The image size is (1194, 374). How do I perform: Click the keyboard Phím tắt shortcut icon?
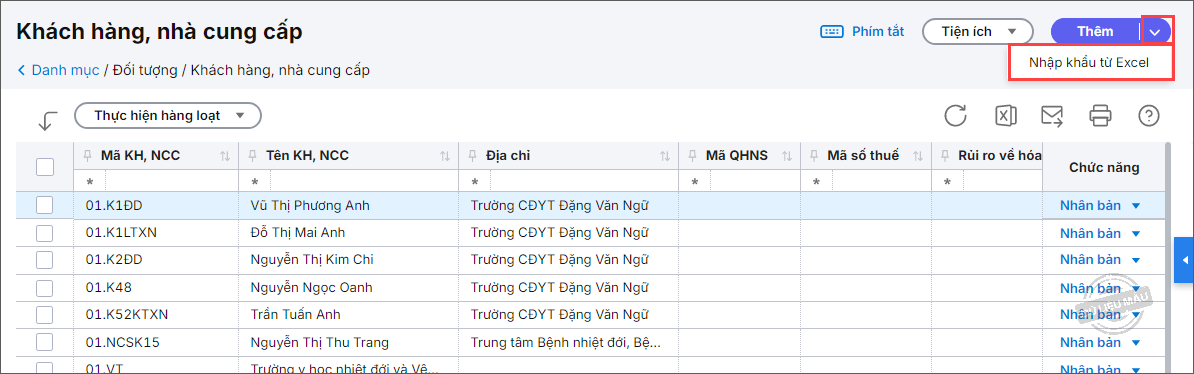click(x=832, y=31)
